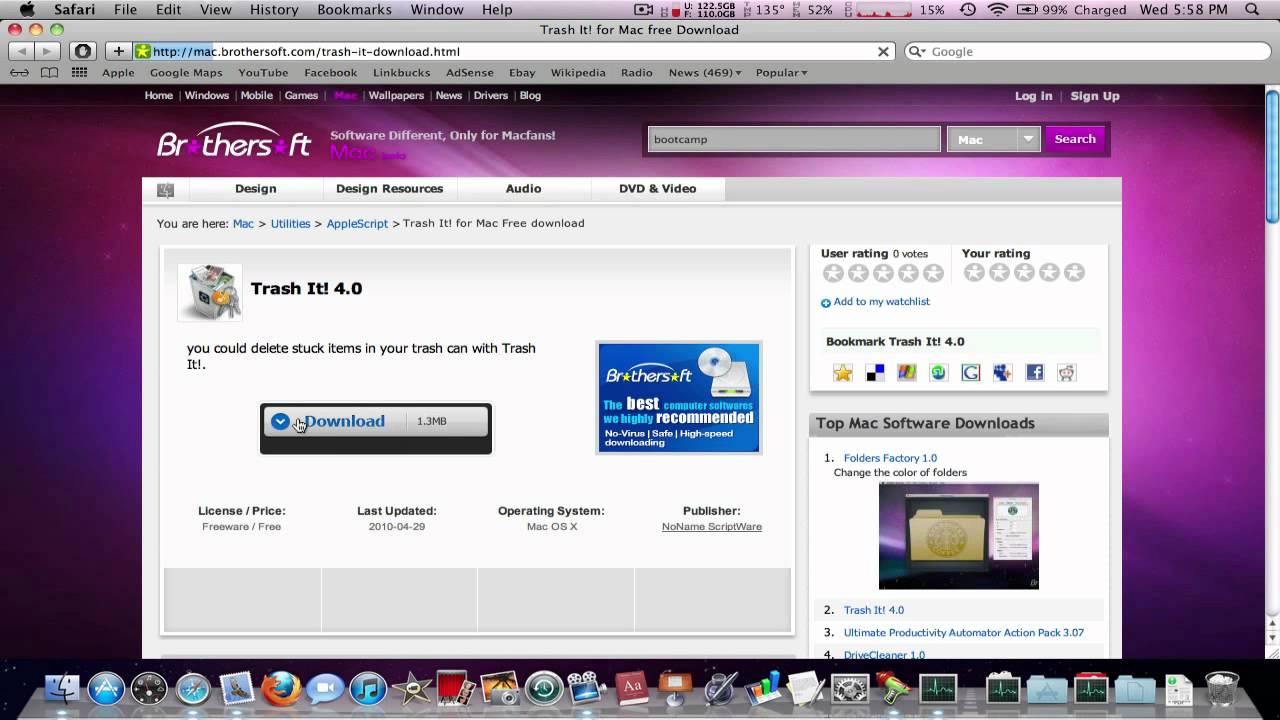Click the Add Bookmark plus button
The image size is (1280, 720).
point(118,51)
